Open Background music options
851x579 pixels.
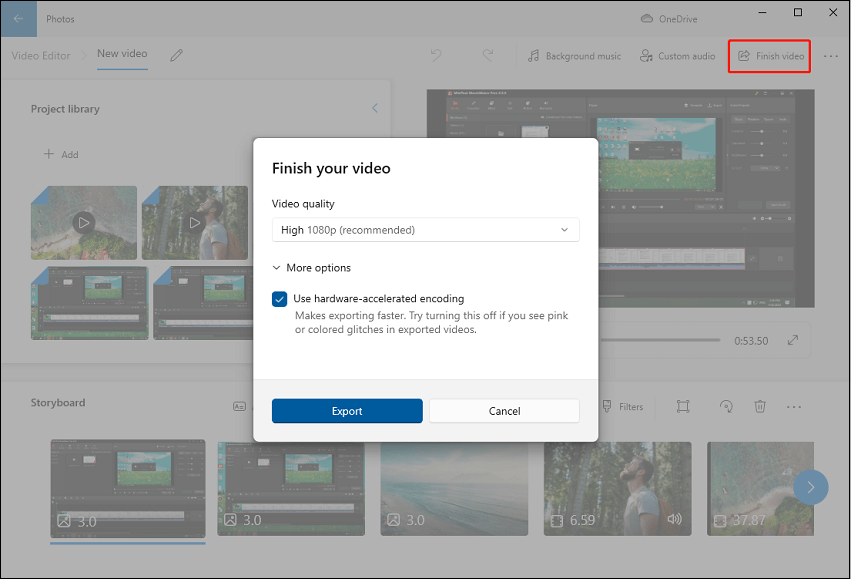(x=574, y=56)
